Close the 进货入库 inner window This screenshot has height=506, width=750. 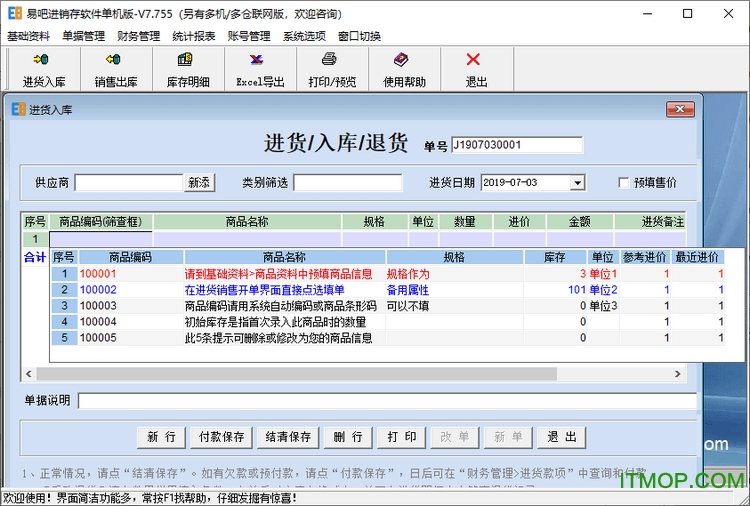click(680, 110)
